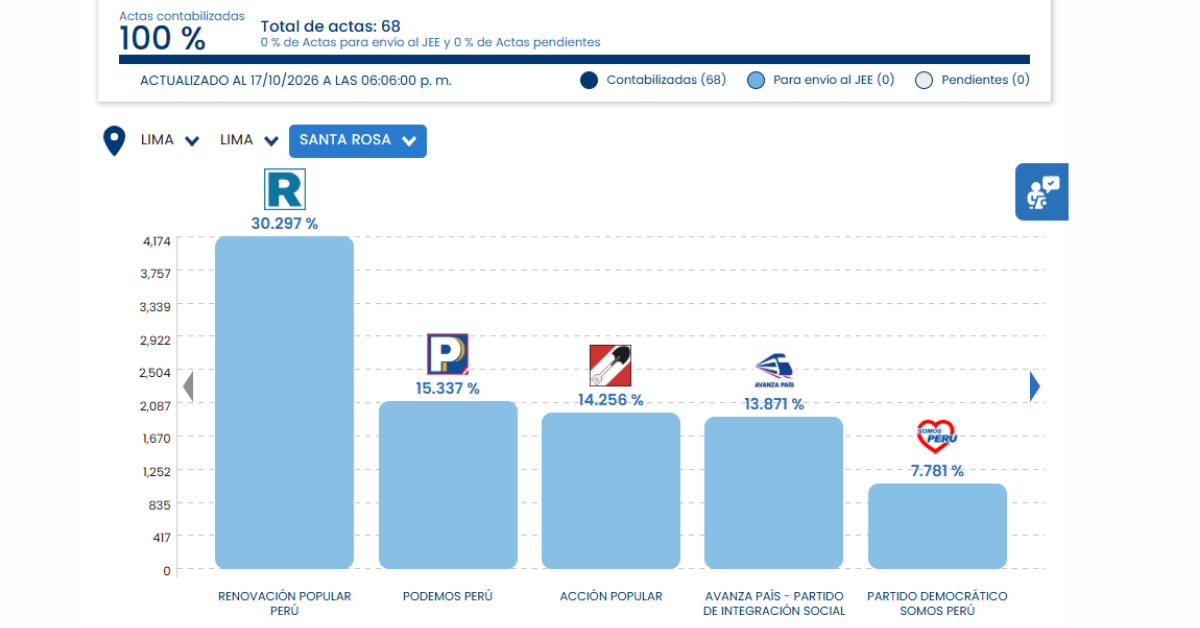The height and width of the screenshot is (628, 1200).
Task: Click the '0 % de Actas para envío' note
Action: point(430,43)
